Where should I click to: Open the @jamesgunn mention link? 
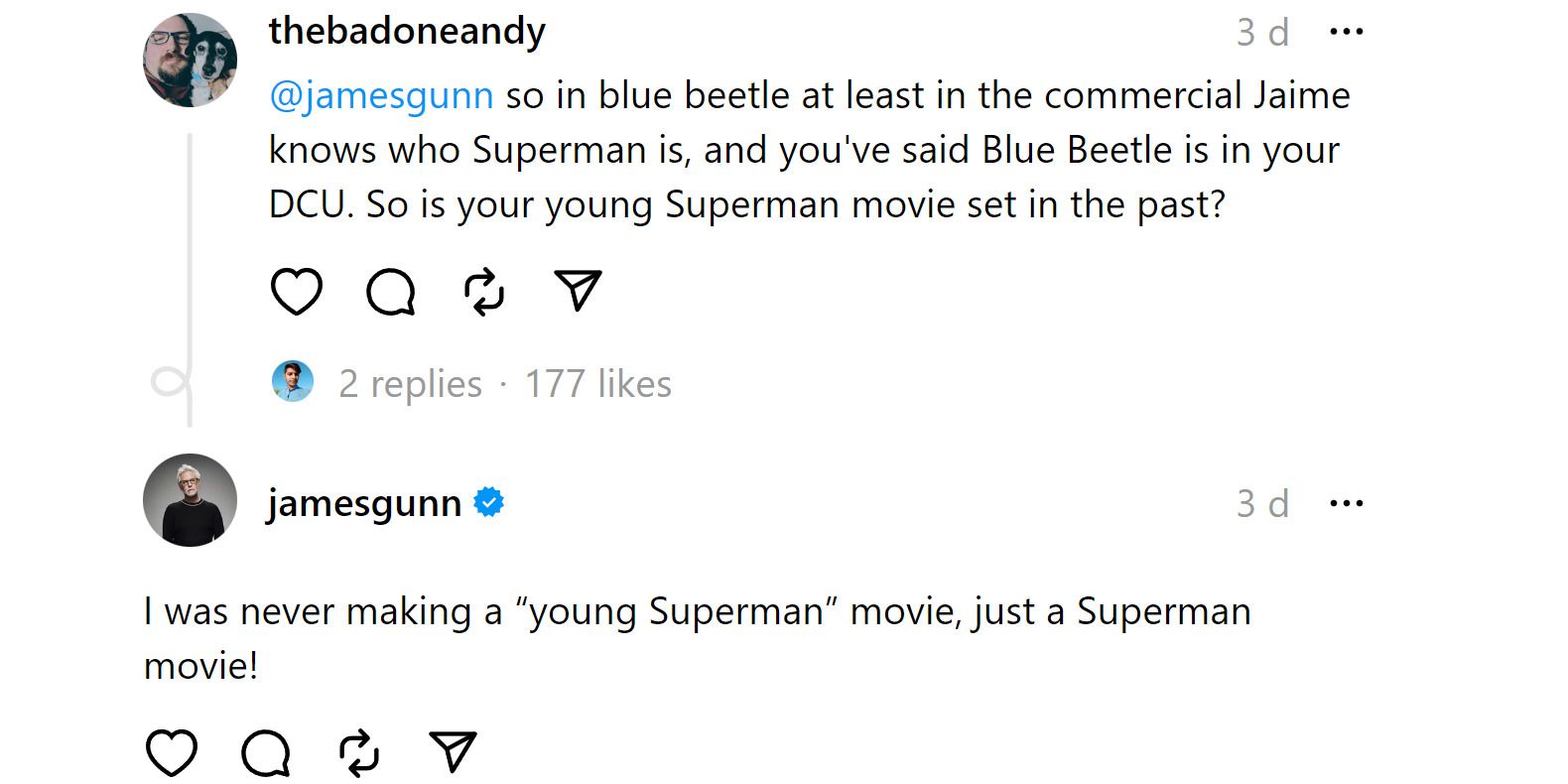coord(381,94)
